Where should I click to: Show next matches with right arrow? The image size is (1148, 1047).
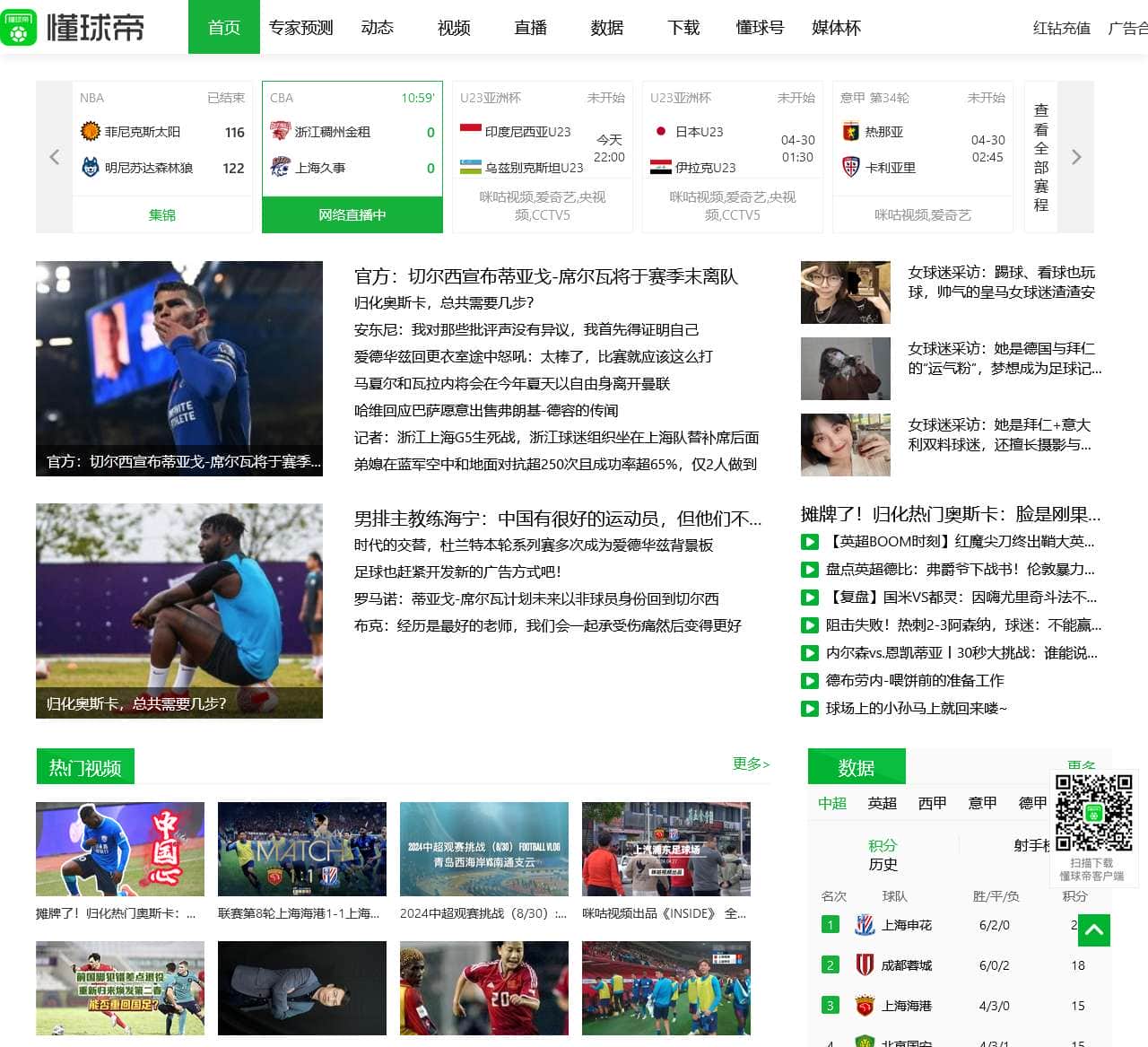pos(1076,157)
